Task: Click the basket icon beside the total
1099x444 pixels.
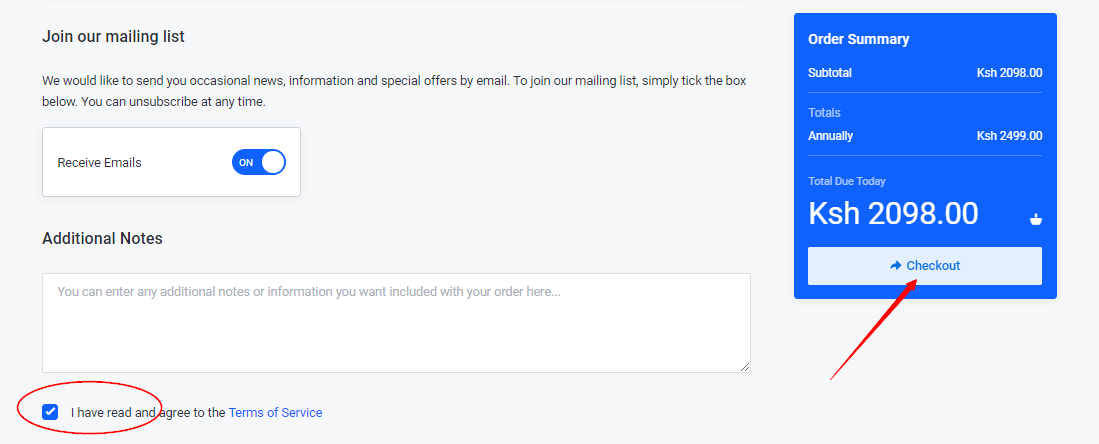Action: pos(1036,219)
